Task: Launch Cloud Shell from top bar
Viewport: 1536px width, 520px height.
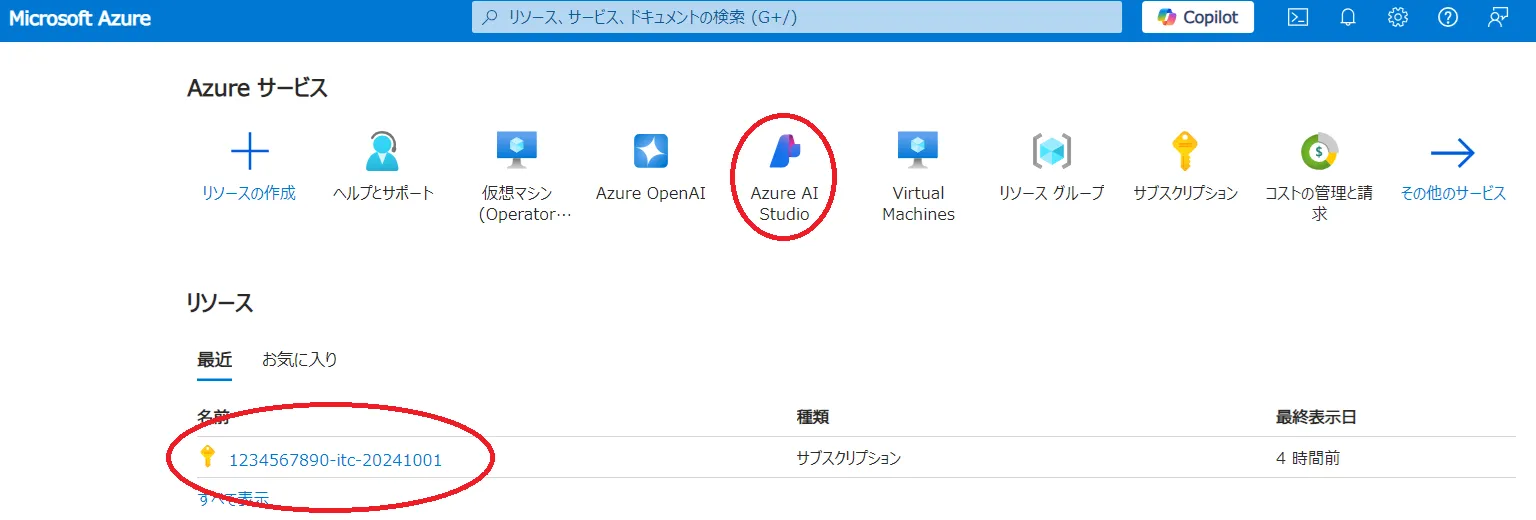Action: tap(1298, 17)
